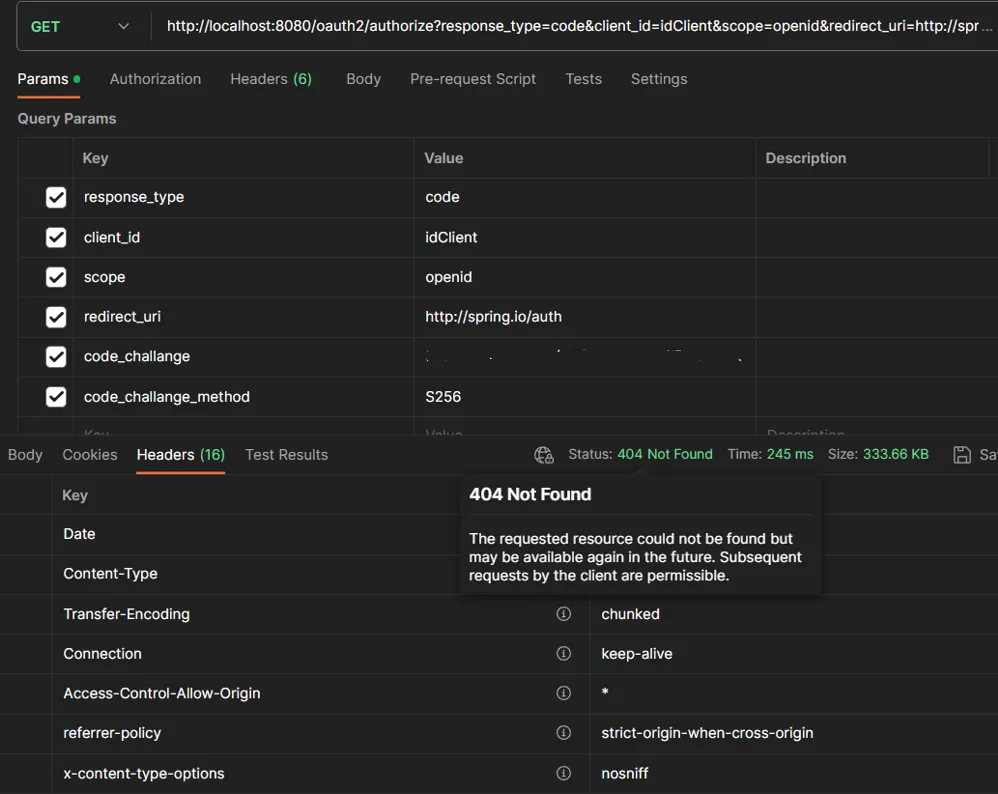Click the 404 Not Found status text
This screenshot has width=998, height=794.
pos(664,454)
